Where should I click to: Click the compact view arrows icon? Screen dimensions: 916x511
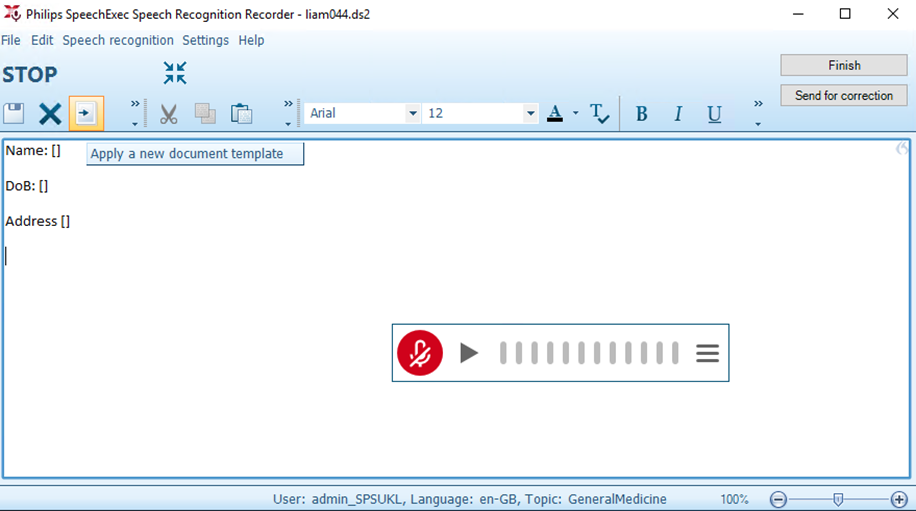[175, 73]
